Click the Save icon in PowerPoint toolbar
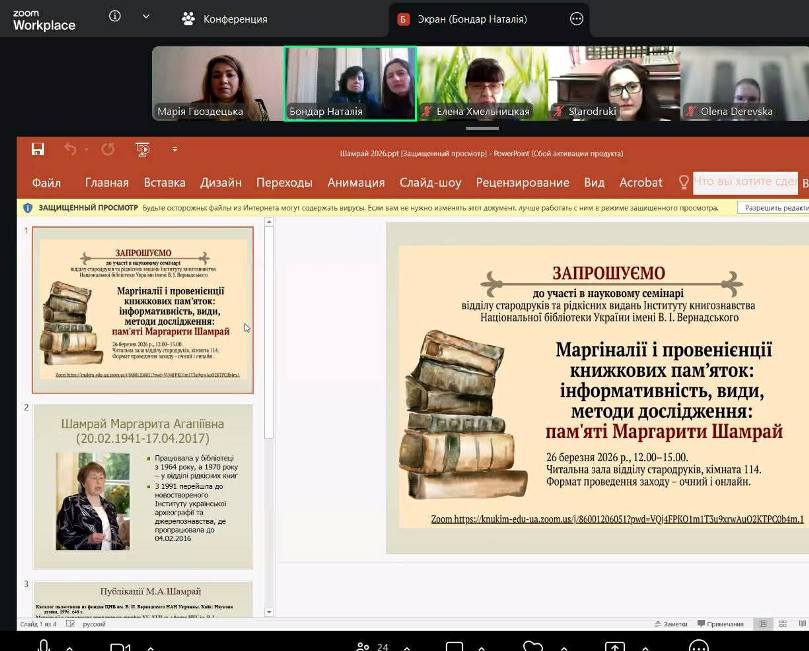The height and width of the screenshot is (651, 809). (x=38, y=150)
